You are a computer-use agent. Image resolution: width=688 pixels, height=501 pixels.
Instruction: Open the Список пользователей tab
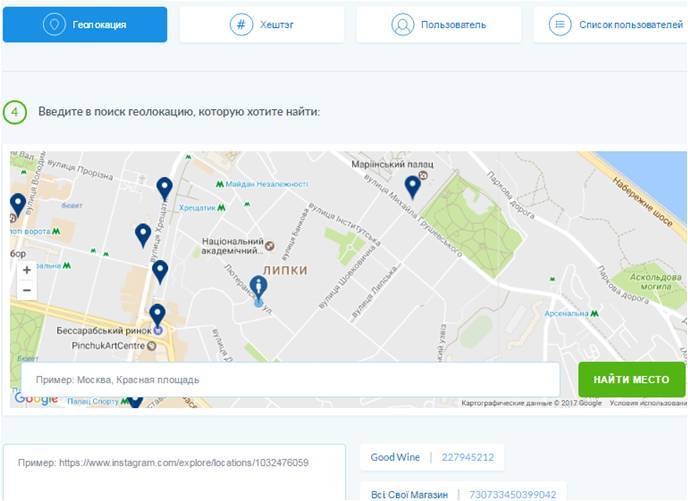[x=612, y=24]
